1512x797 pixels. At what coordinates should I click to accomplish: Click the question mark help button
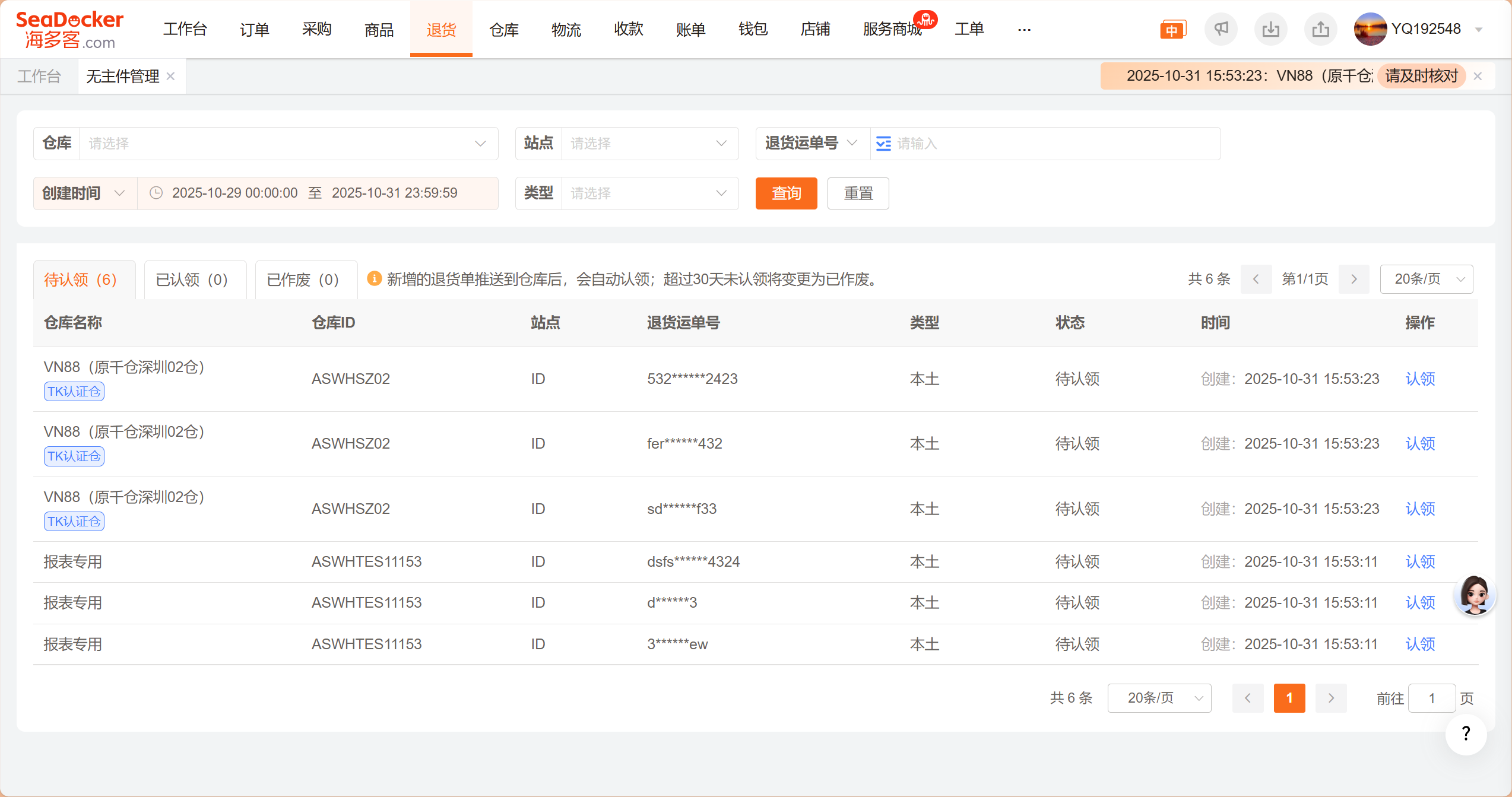[x=1466, y=734]
